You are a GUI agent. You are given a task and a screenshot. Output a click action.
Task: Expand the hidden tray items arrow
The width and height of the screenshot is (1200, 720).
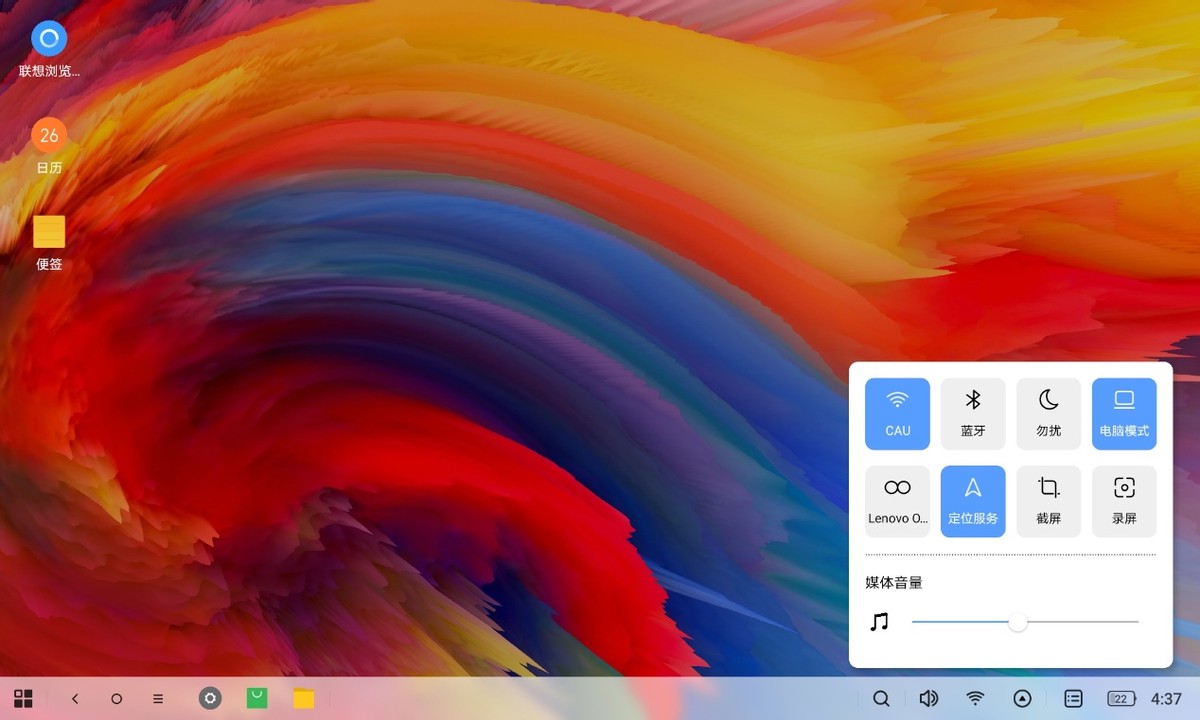[x=1024, y=698]
